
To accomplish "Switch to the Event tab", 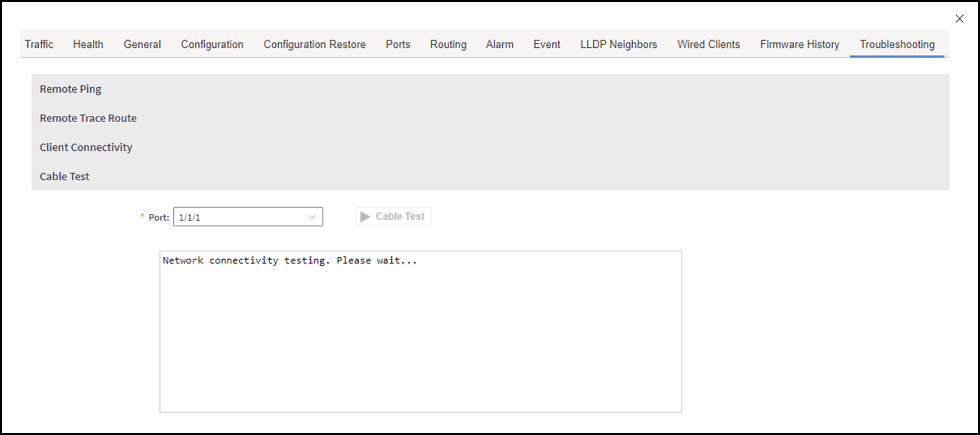I will 547,44.
